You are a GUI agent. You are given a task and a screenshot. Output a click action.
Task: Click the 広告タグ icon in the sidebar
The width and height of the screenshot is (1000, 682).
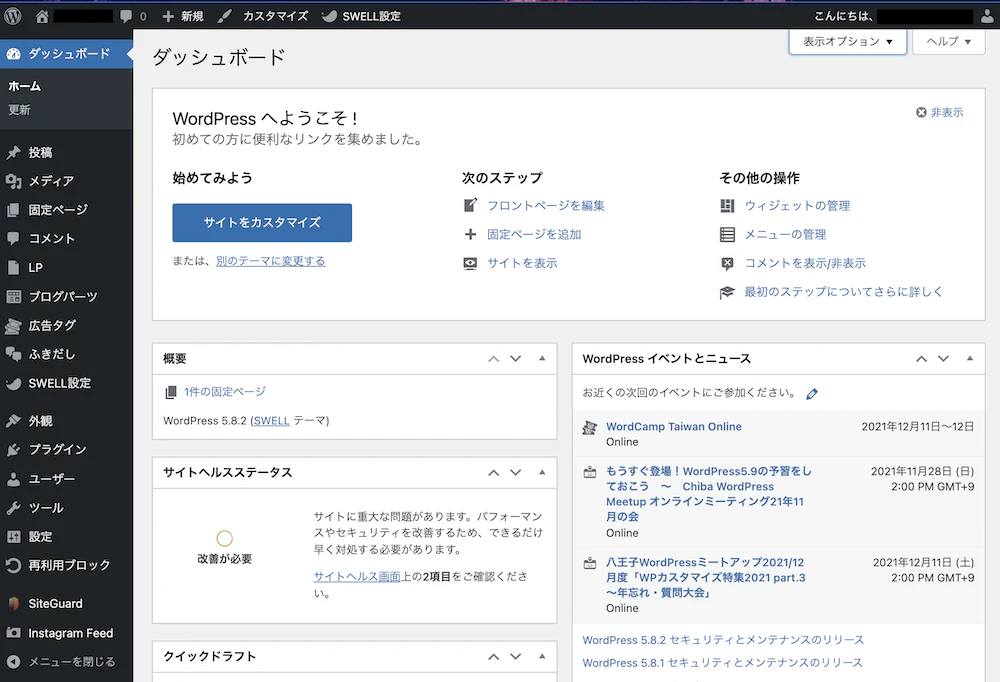pos(13,326)
